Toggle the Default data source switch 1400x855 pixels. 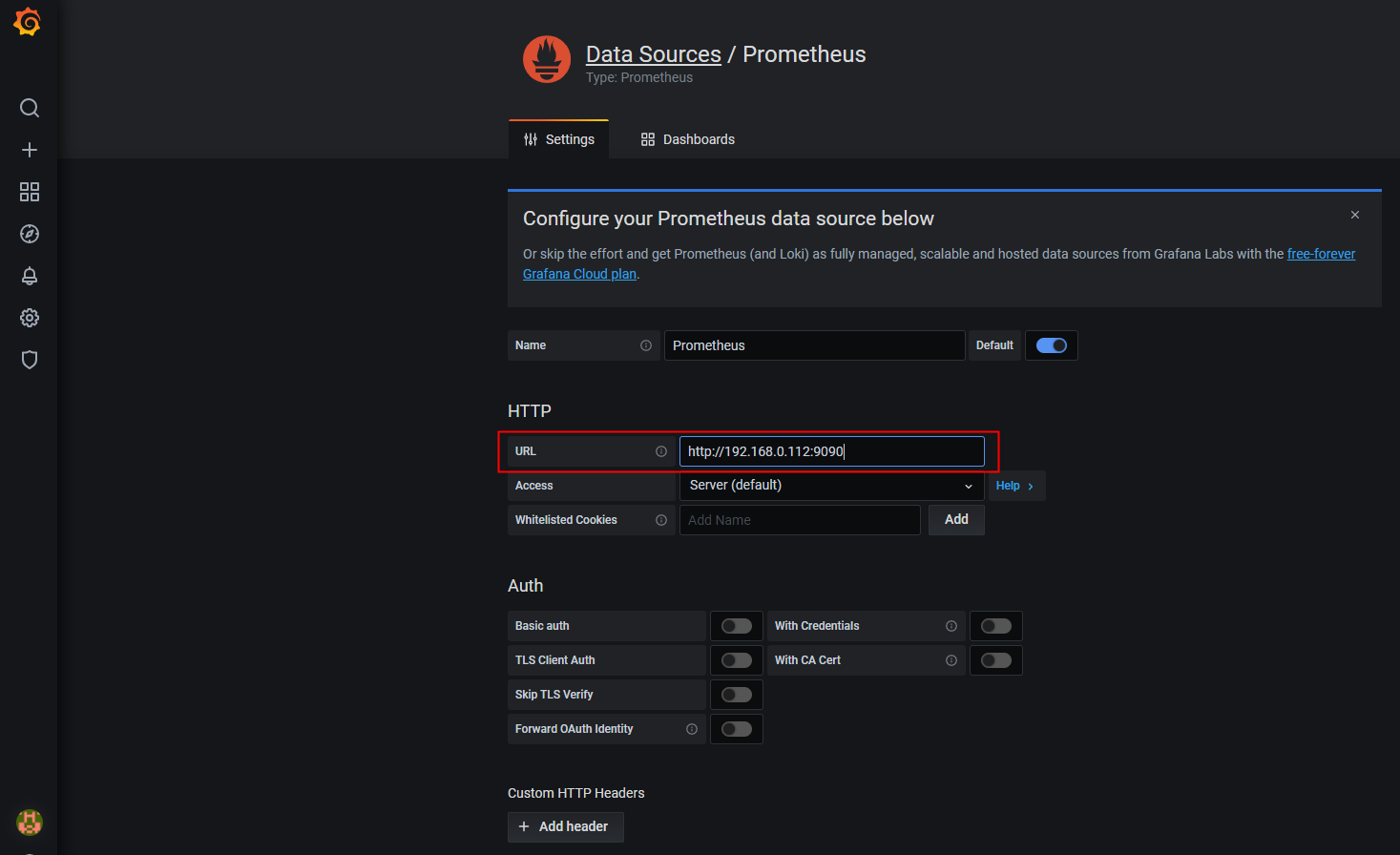click(1052, 345)
